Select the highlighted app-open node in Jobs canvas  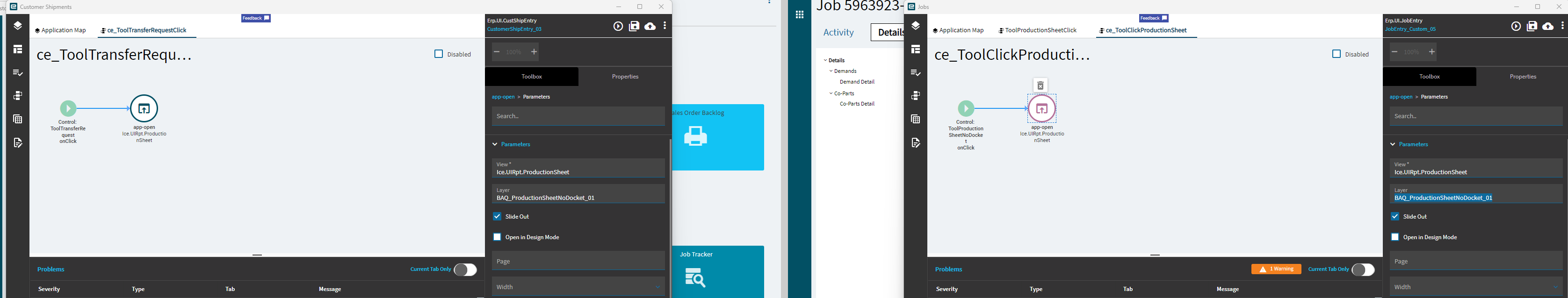click(x=1042, y=109)
